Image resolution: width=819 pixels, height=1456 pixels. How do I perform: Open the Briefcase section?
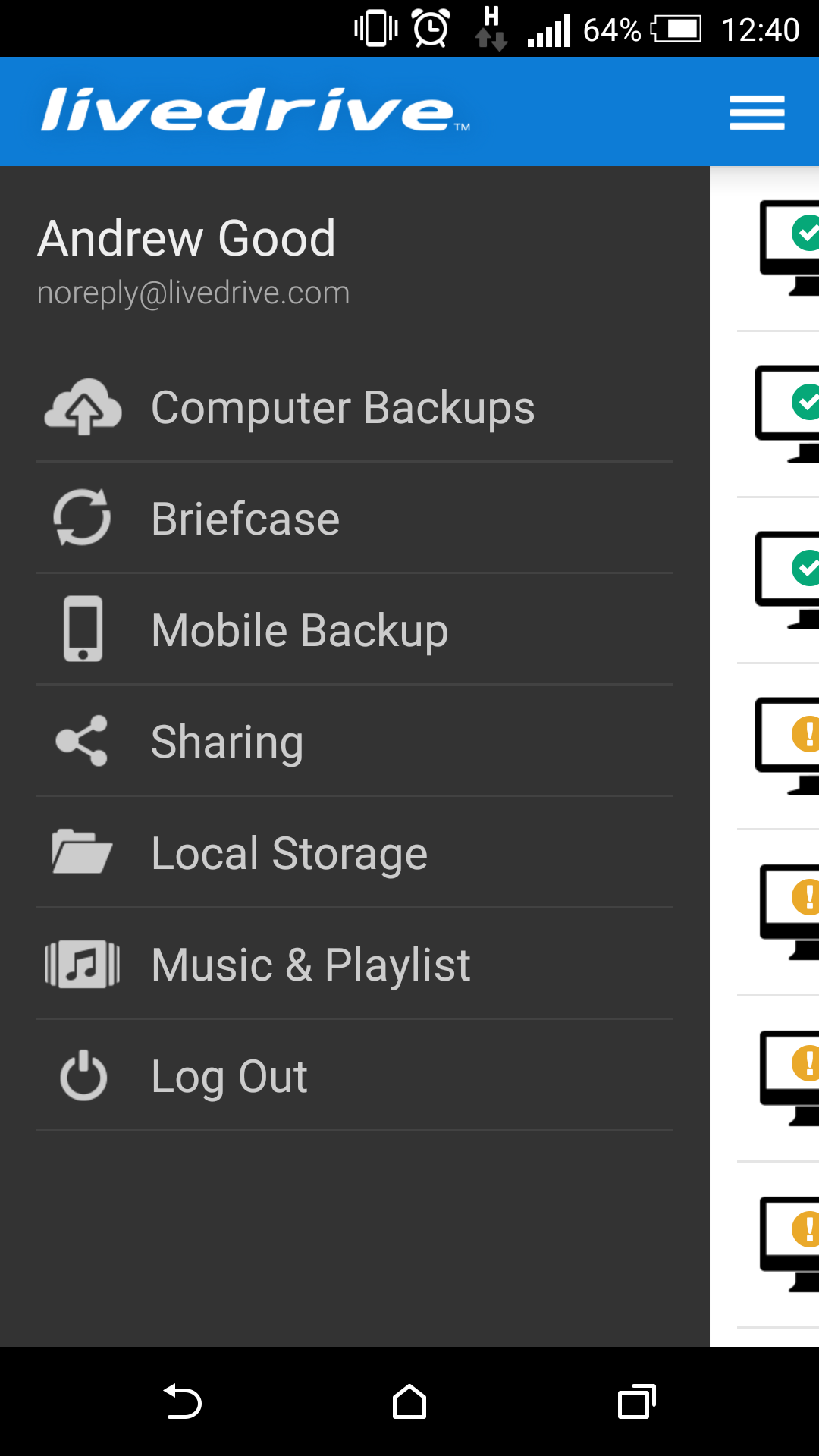(355, 518)
